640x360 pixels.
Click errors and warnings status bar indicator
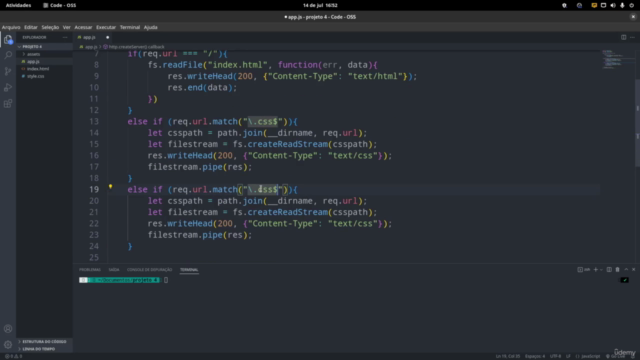click(x=13, y=356)
